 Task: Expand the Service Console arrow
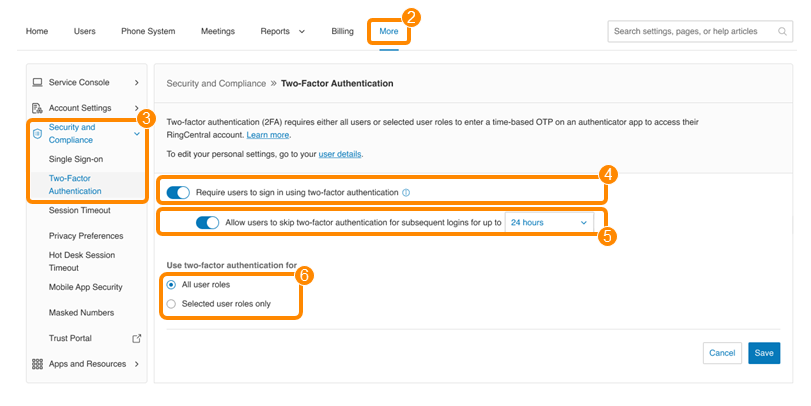[137, 82]
